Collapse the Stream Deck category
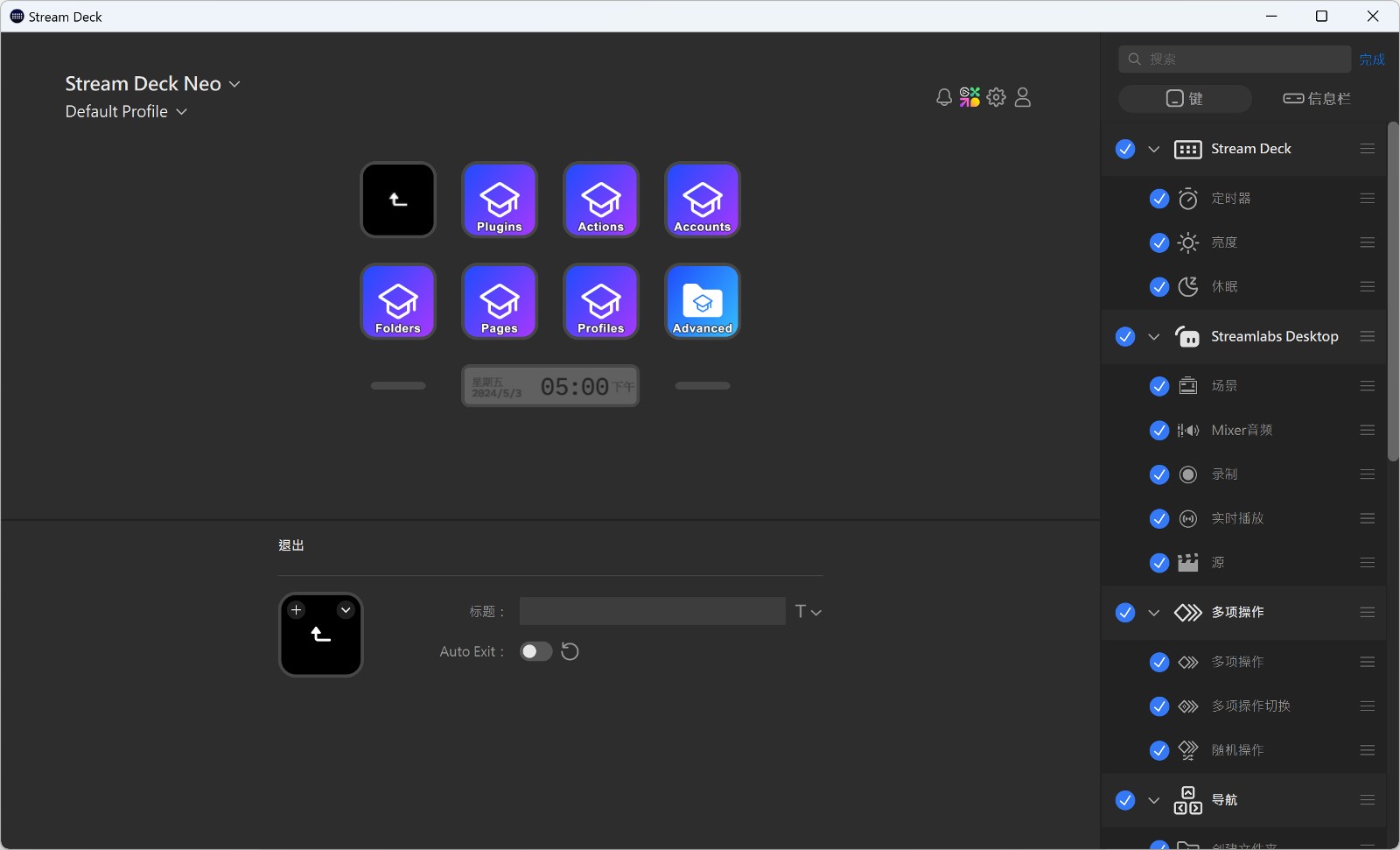Screen dimensions: 1400x850 (1154, 149)
